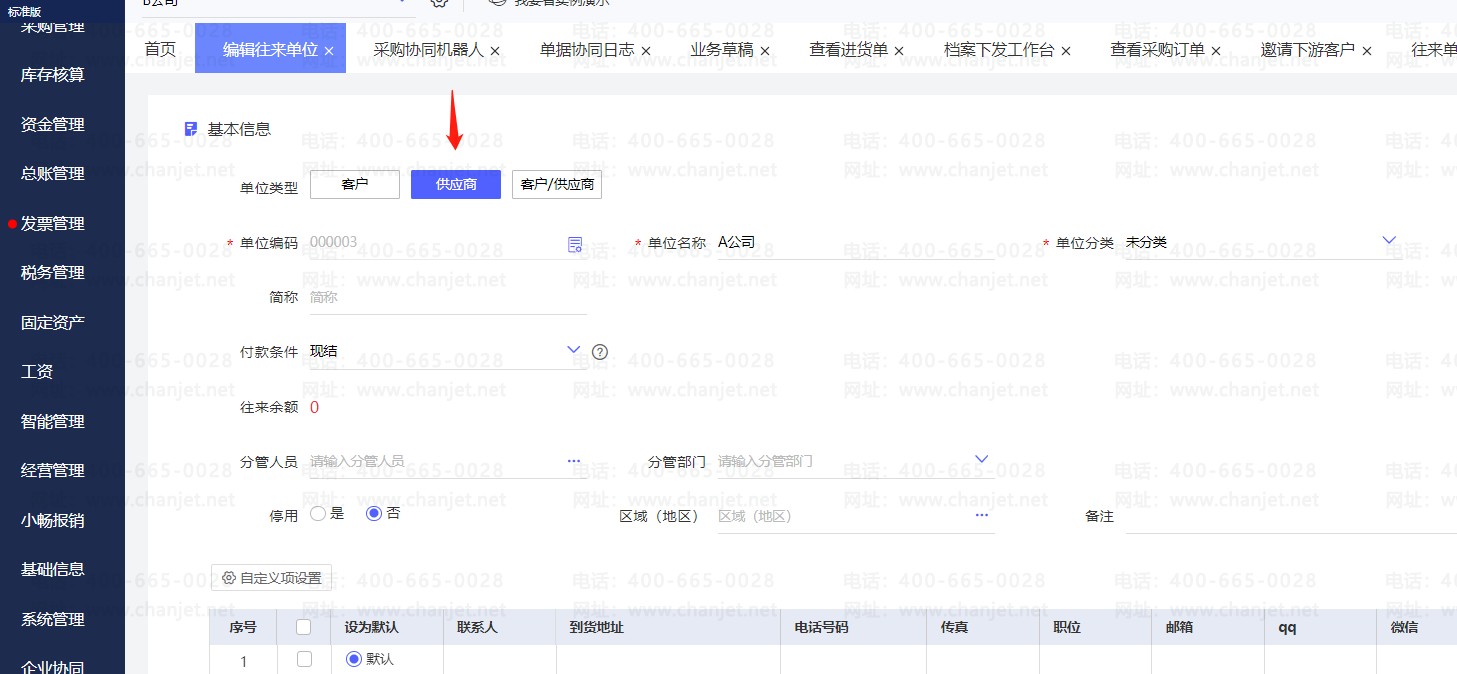Click the 联系人 column header
Viewport: 1457px width, 674px height.
[499, 627]
